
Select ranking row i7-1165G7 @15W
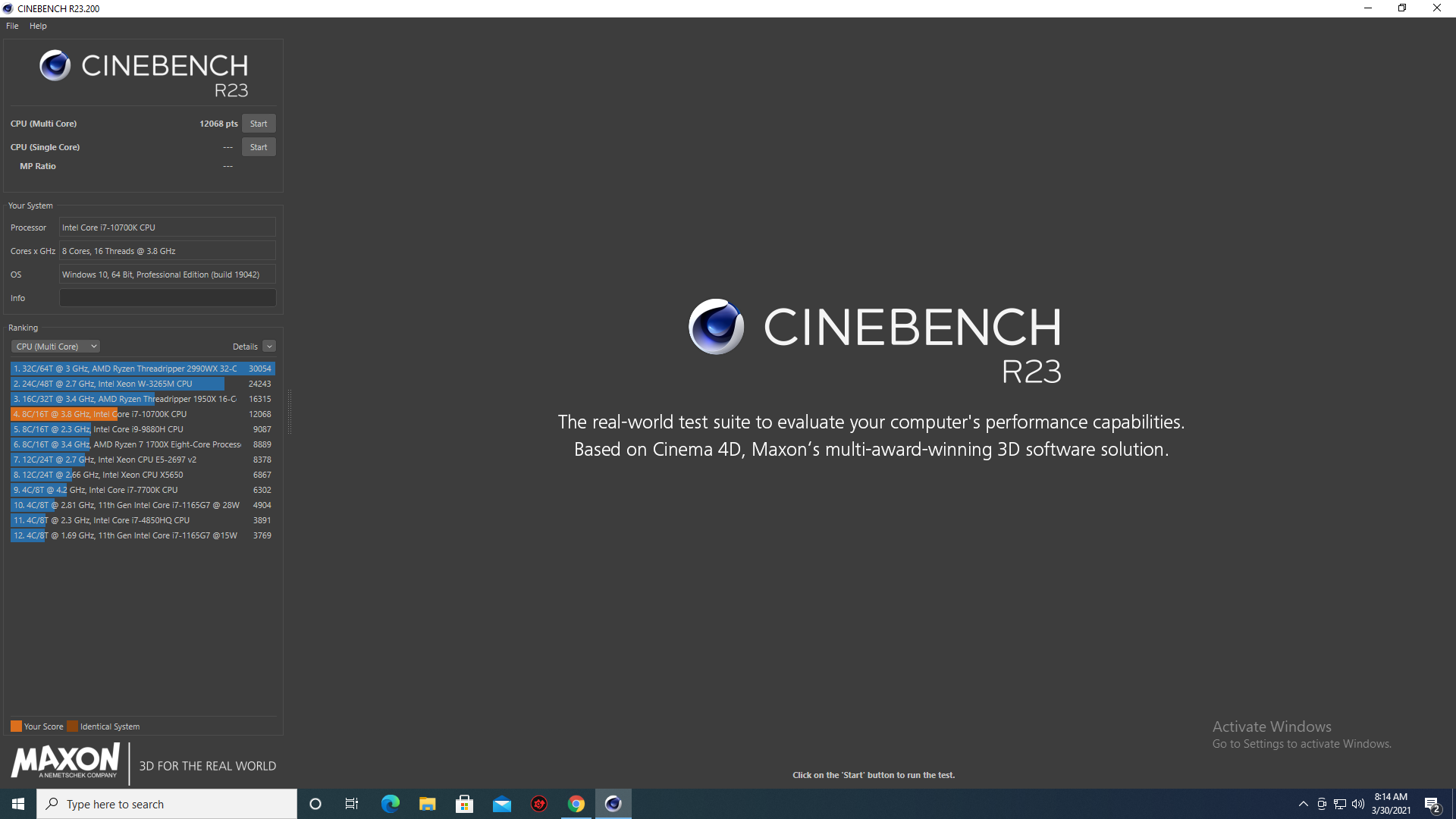(x=143, y=535)
